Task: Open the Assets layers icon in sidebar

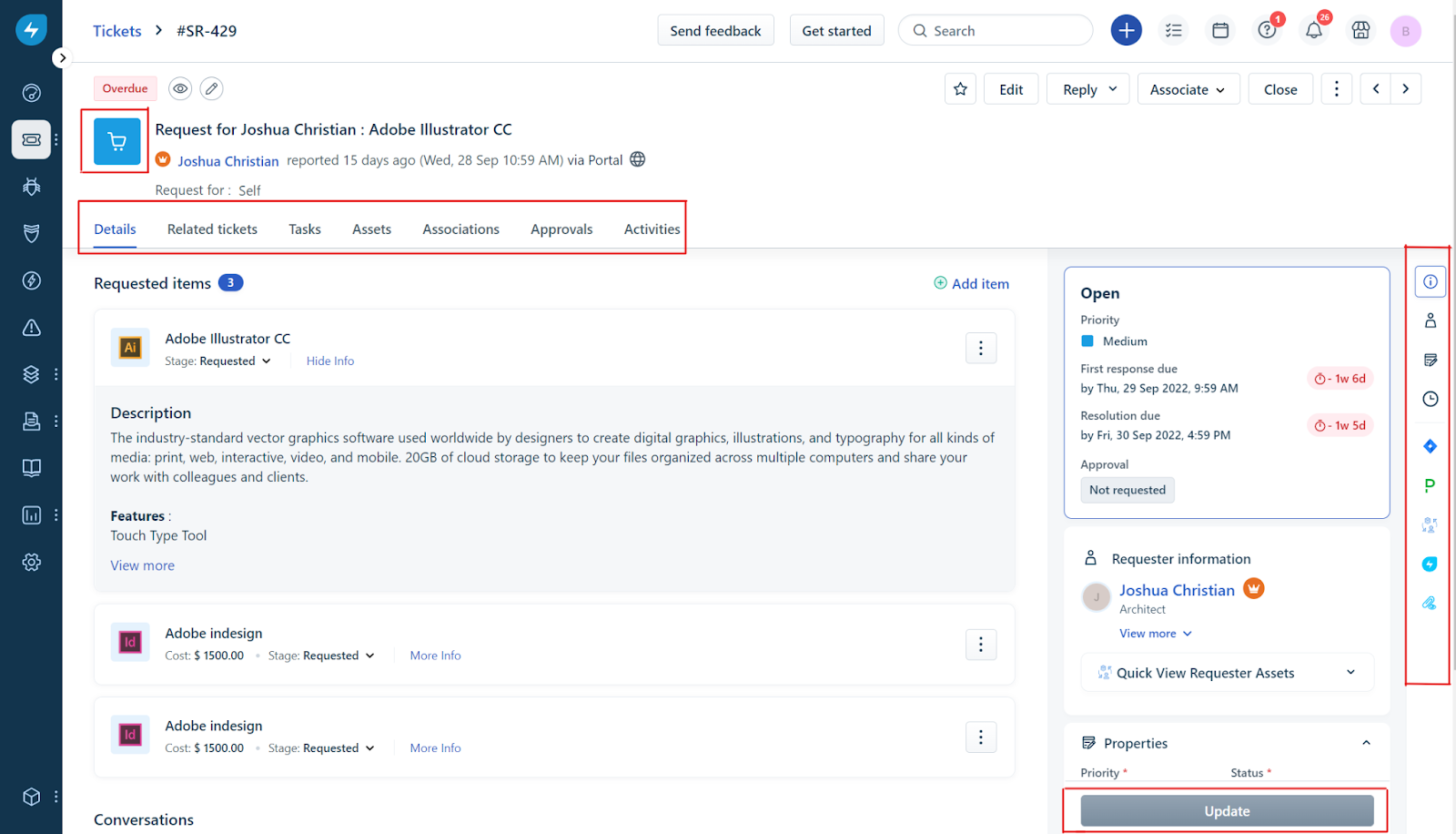Action: [x=31, y=374]
